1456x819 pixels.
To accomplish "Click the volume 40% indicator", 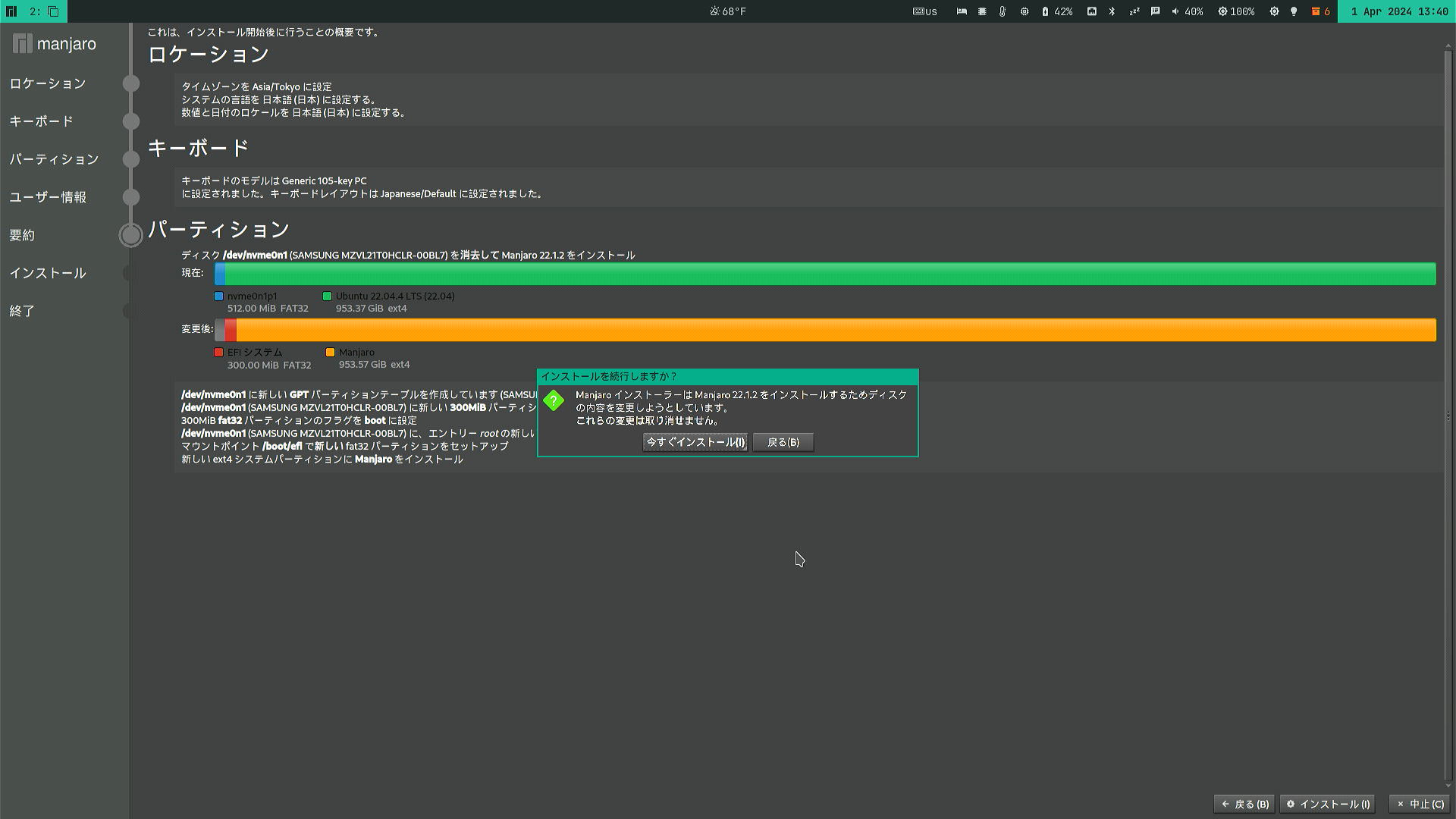I will pyautogui.click(x=1188, y=11).
